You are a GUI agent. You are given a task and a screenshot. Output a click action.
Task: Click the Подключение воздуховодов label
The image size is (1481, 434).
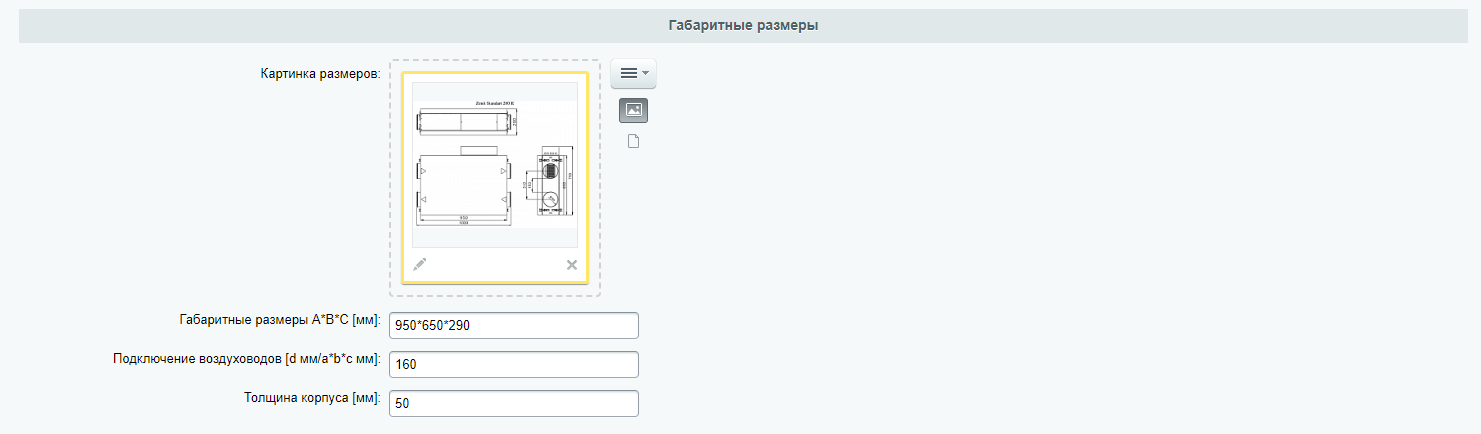click(x=247, y=358)
